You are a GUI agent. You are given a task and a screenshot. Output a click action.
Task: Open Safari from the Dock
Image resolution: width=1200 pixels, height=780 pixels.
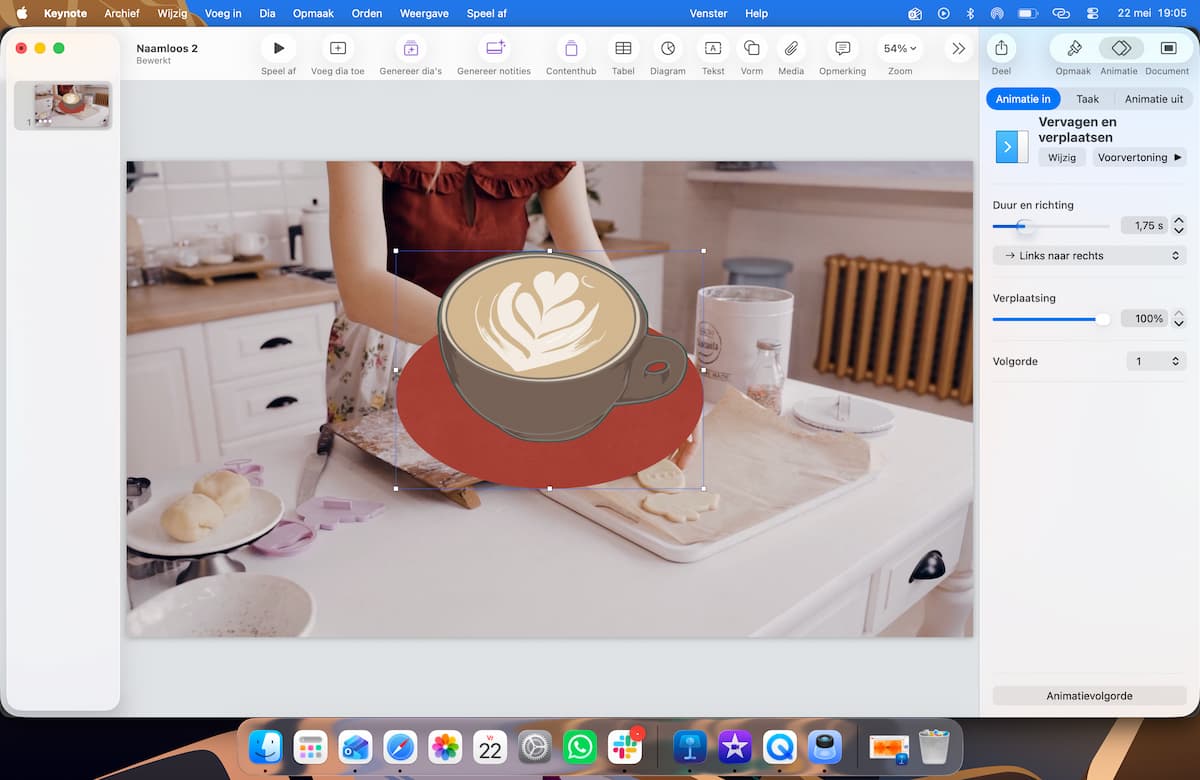400,747
